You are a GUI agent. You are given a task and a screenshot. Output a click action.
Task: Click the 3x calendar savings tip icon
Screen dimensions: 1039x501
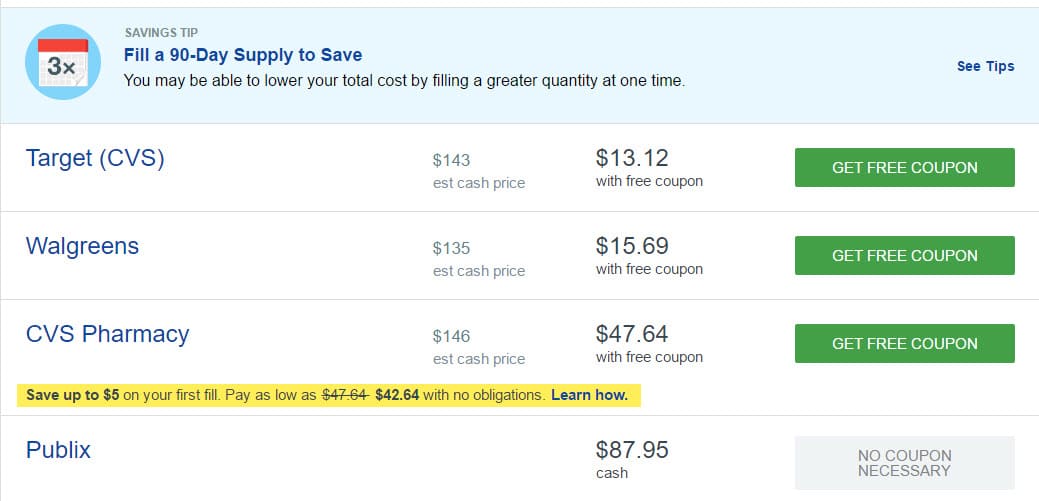[x=63, y=62]
